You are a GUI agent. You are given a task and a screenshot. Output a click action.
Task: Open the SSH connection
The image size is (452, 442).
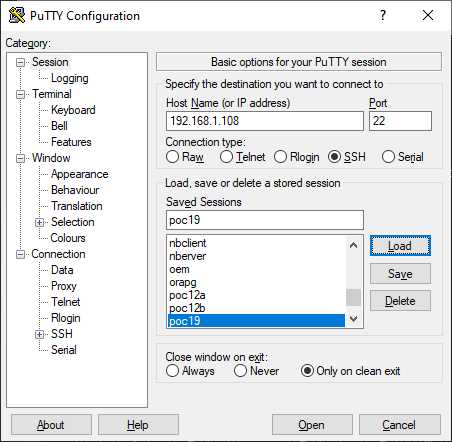tap(312, 425)
